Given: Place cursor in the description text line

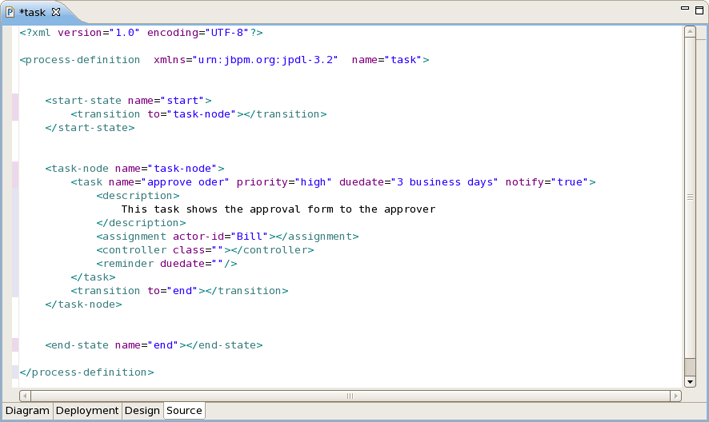Looking at the screenshot, I should [x=278, y=209].
